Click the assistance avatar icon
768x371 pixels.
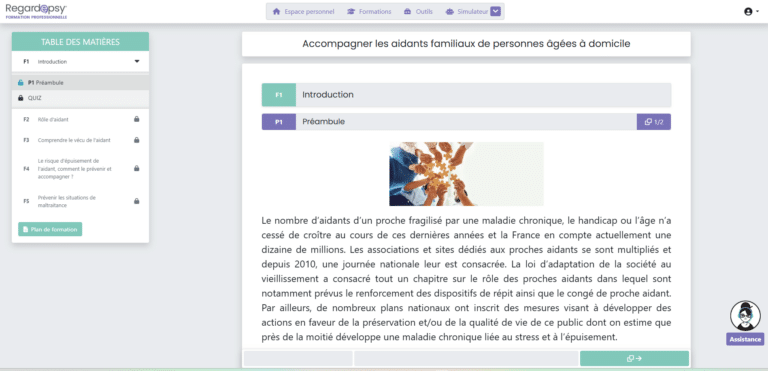click(x=744, y=316)
